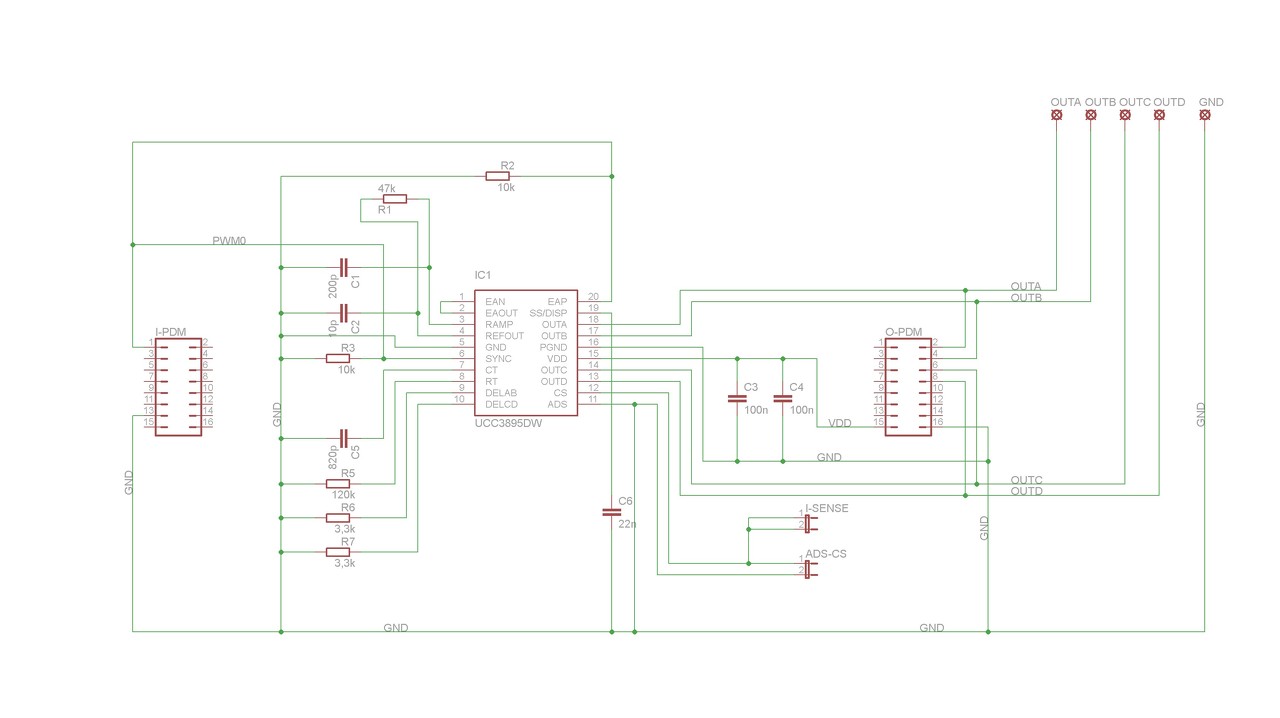
Task: Select resistor R2 symbol
Action: [x=498, y=176]
